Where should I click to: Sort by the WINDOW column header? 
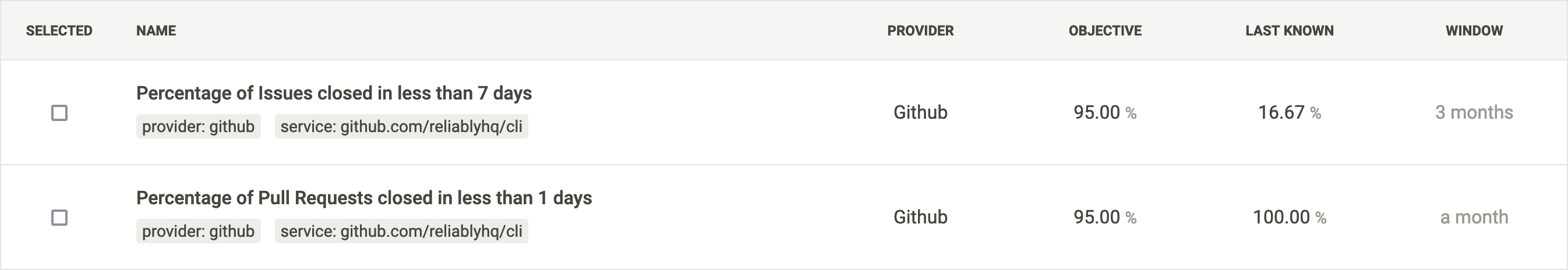click(1474, 30)
